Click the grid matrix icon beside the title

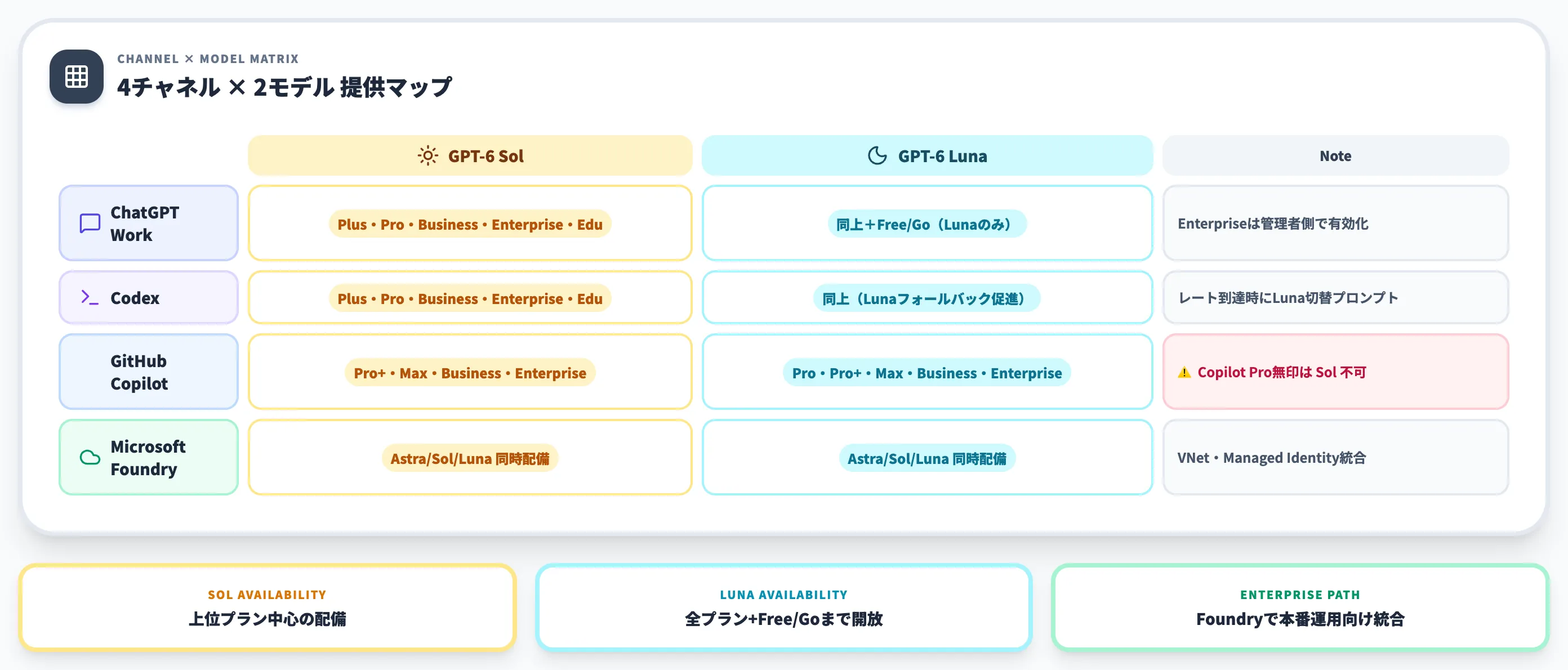pos(76,77)
